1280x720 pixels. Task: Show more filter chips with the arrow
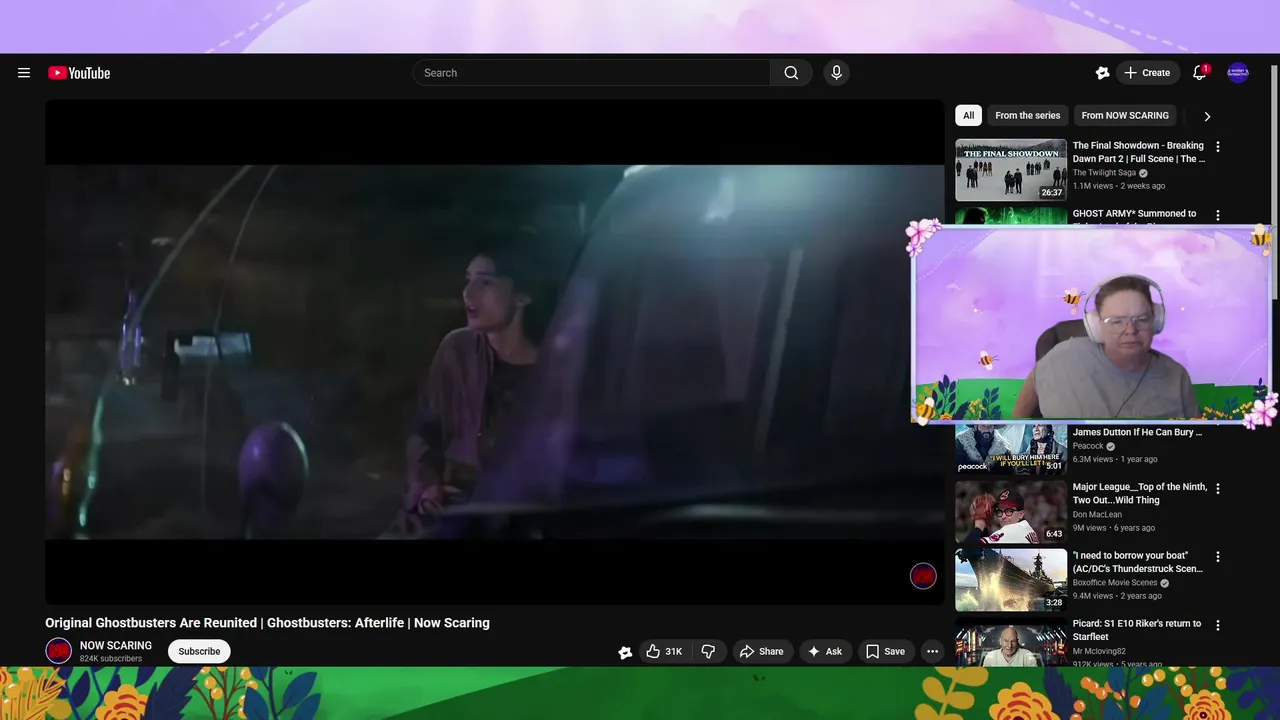(x=1207, y=116)
